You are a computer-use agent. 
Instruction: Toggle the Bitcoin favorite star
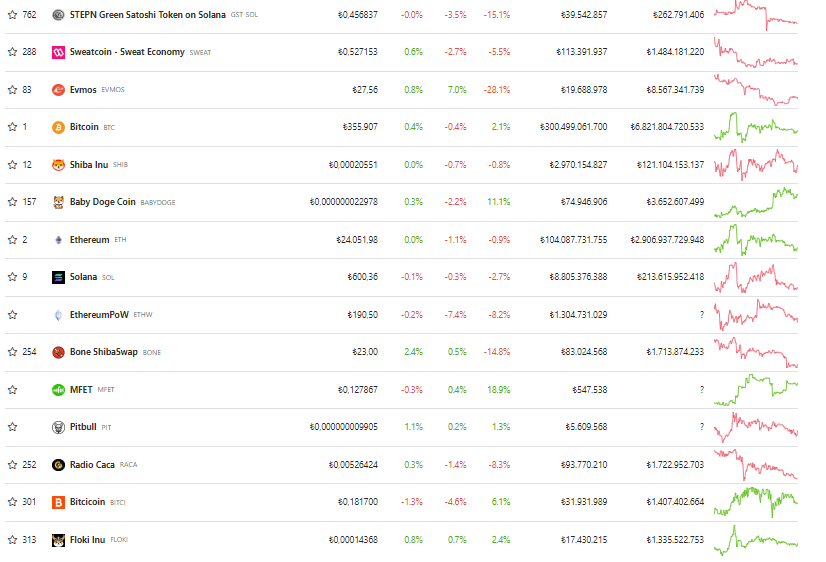pyautogui.click(x=13, y=127)
